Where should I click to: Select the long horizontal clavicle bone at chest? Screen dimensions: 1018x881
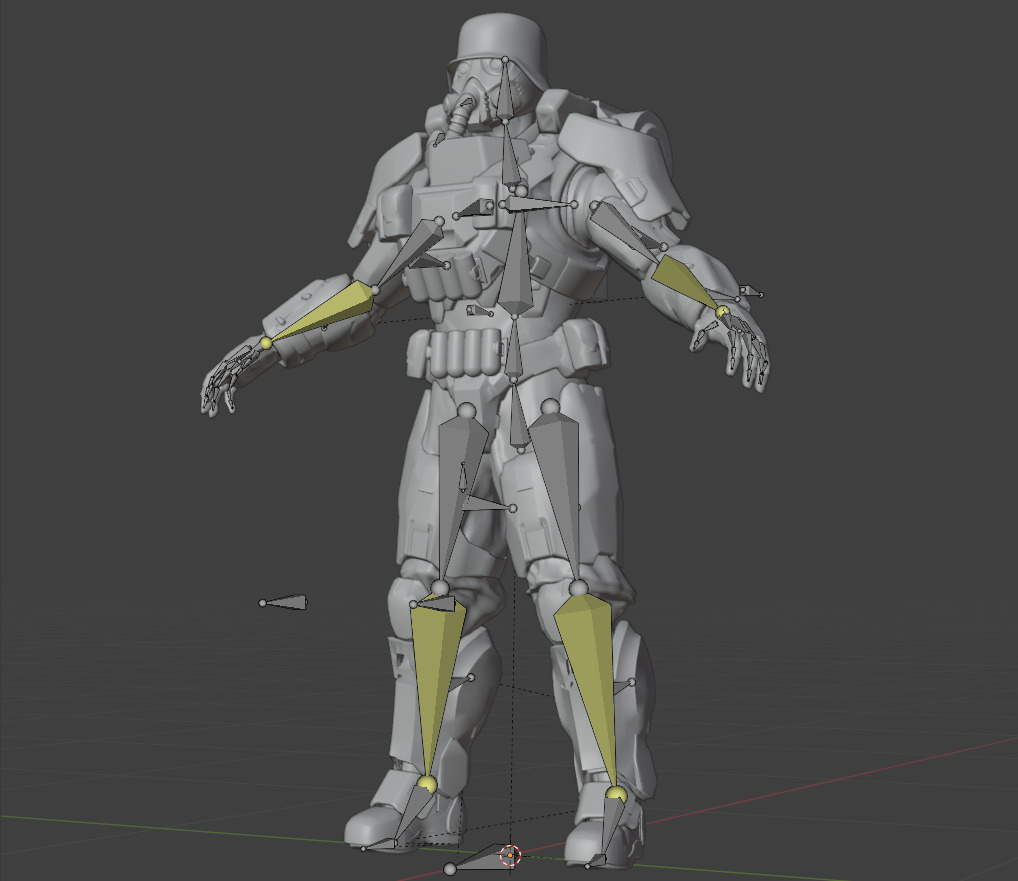538,205
